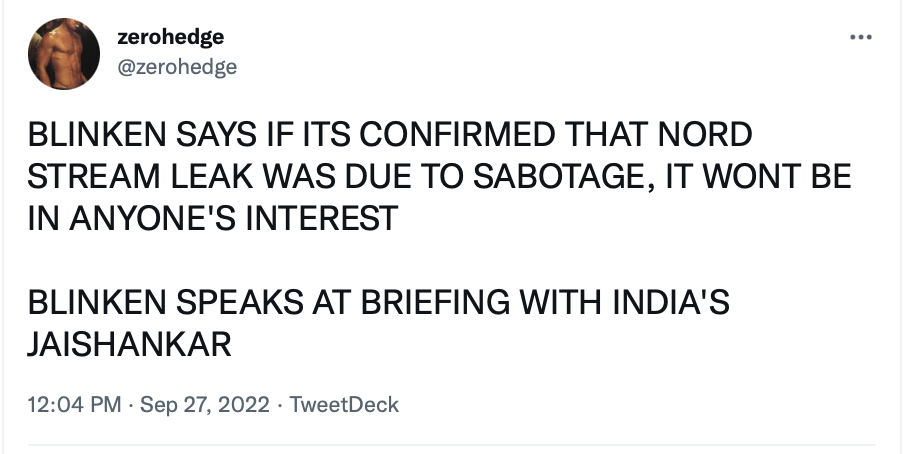
Task: Click the word SABOTAGE in the tweet
Action: click(x=559, y=177)
